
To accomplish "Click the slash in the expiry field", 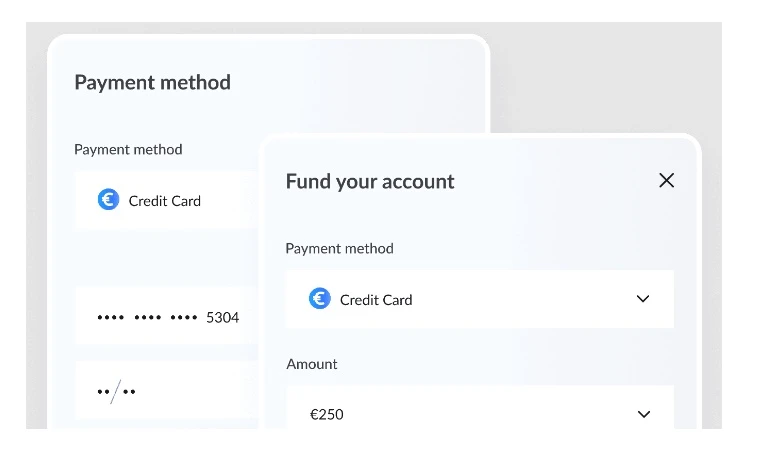I will [x=116, y=391].
